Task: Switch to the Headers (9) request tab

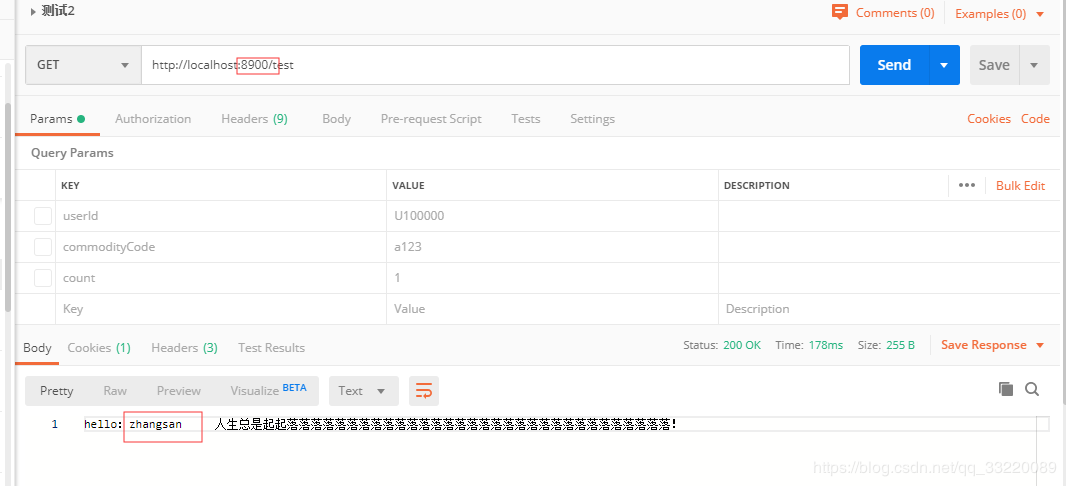Action: (x=254, y=119)
